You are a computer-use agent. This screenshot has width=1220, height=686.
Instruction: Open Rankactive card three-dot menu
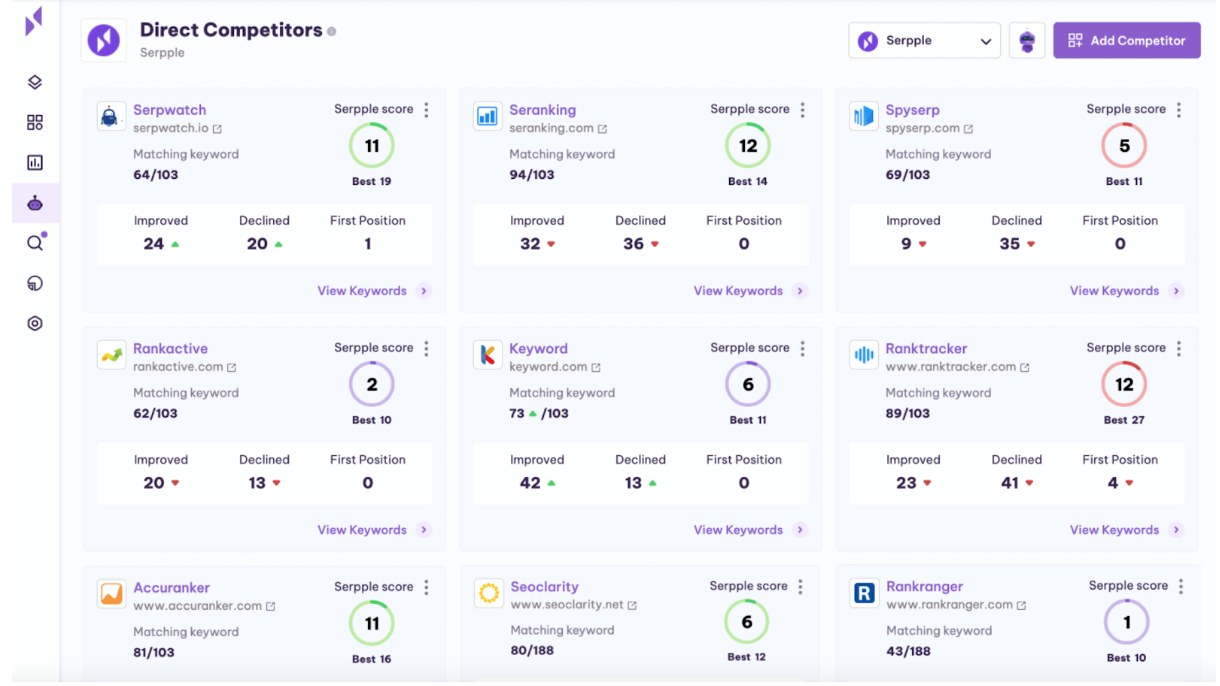(427, 349)
